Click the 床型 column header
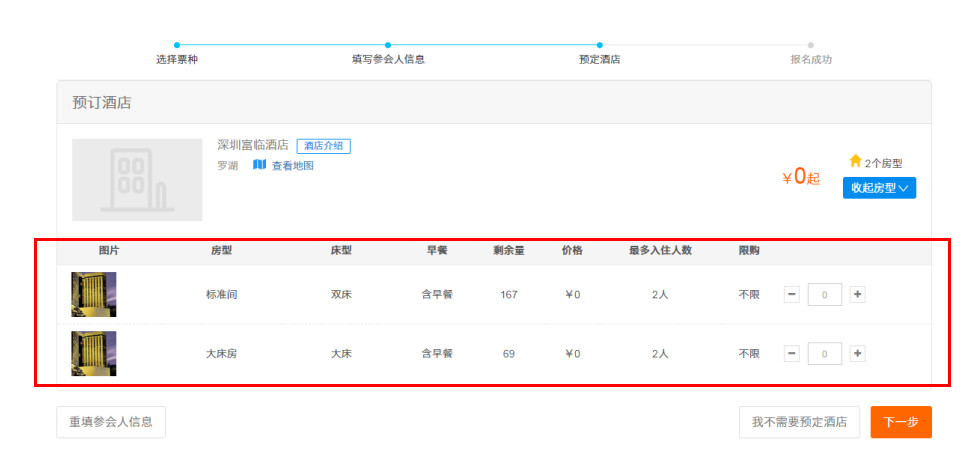Viewport: 973px width, 456px height. point(341,251)
